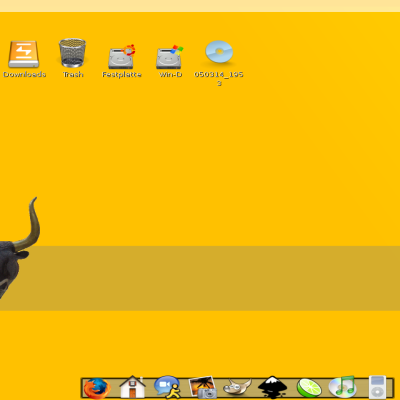This screenshot has height=400, width=400.
Task: Open the Home folder house icon
Action: pos(132,387)
